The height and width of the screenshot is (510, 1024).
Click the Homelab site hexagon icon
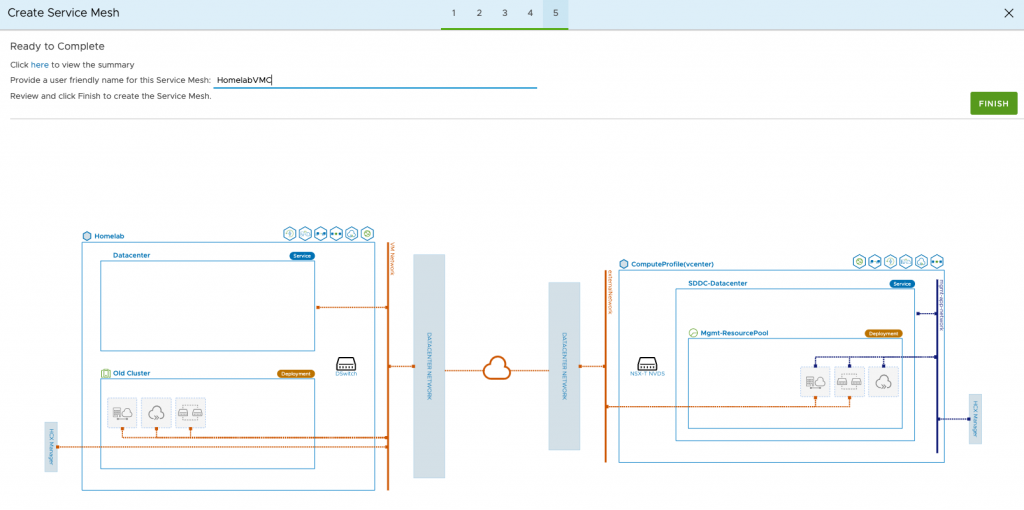click(x=87, y=236)
